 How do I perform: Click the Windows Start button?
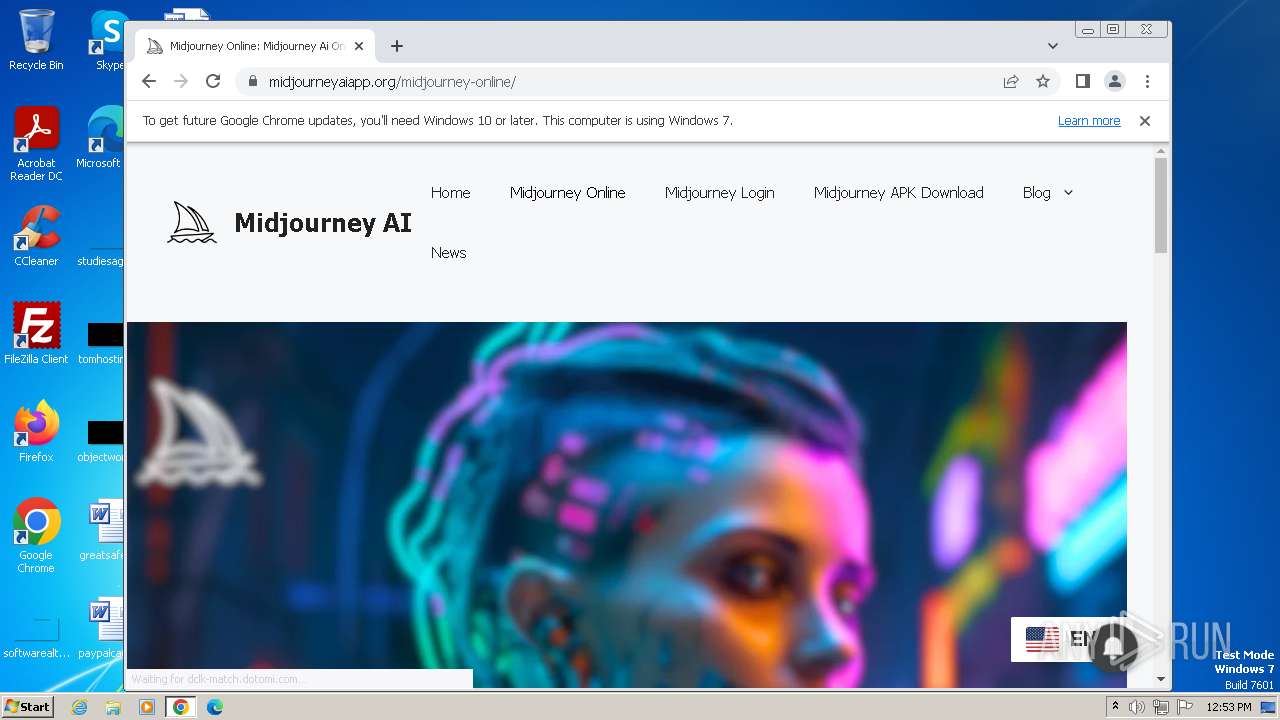[27, 707]
